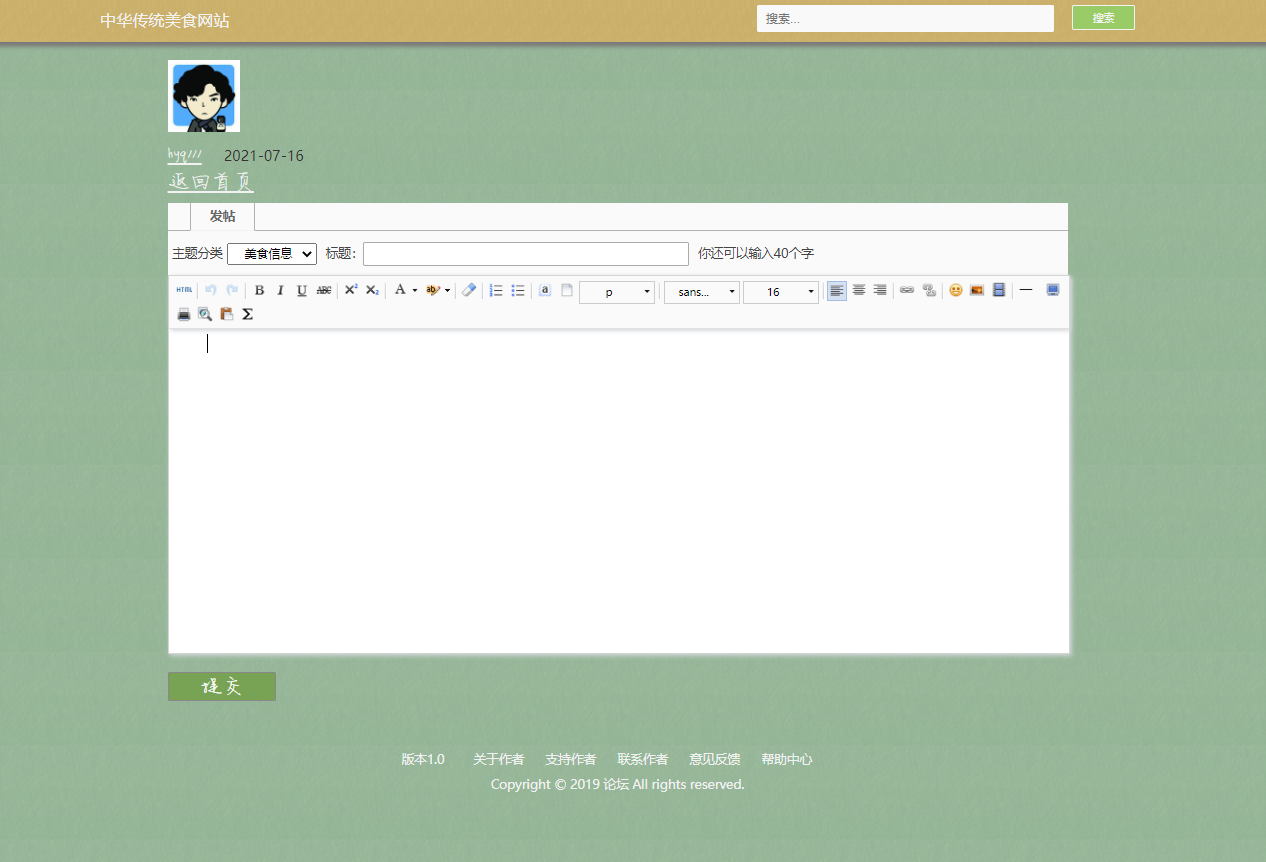Align text to the left
Screen dimensions: 1266x862
(837, 290)
